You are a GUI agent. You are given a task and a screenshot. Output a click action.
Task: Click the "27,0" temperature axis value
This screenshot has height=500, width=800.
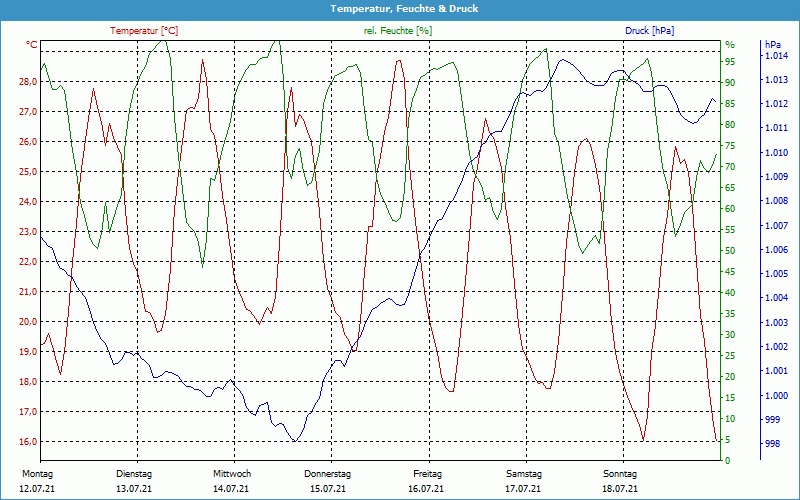tap(29, 112)
